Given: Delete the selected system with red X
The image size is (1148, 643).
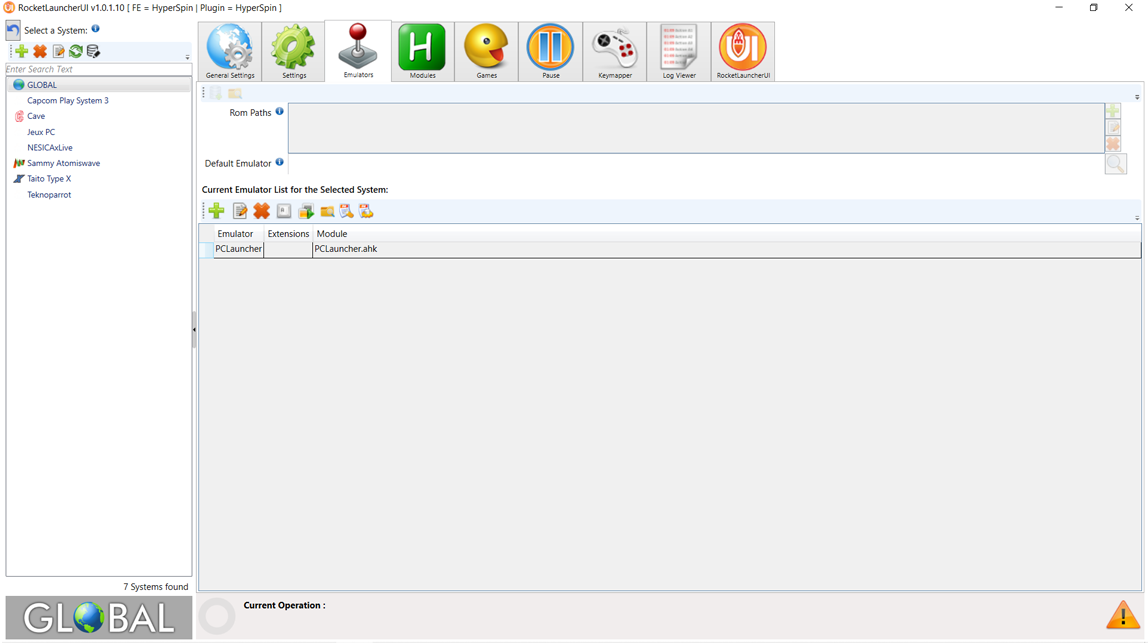Looking at the screenshot, I should [40, 51].
